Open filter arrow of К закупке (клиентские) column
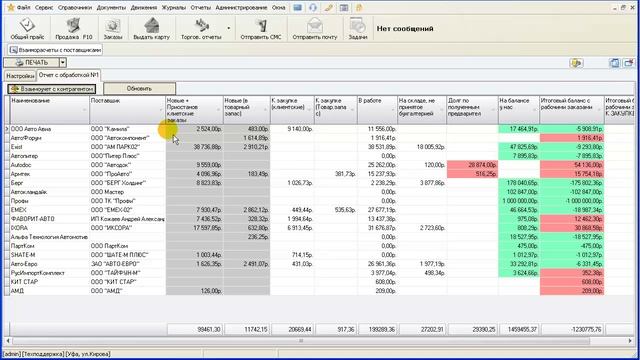Screen dimensions: 640x360 point(309,110)
